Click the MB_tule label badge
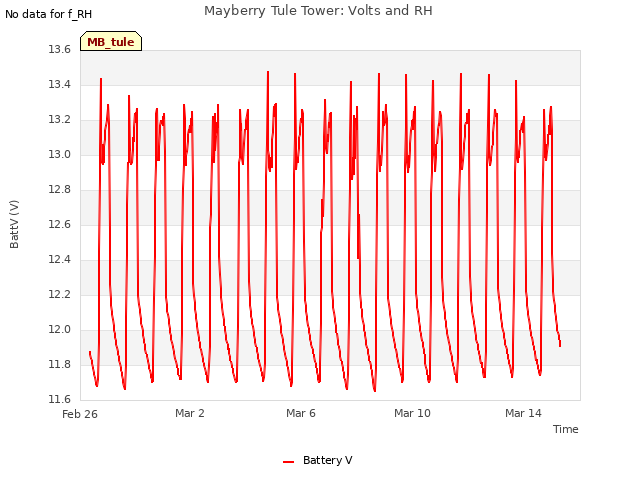This screenshot has width=640, height=480. [x=111, y=41]
